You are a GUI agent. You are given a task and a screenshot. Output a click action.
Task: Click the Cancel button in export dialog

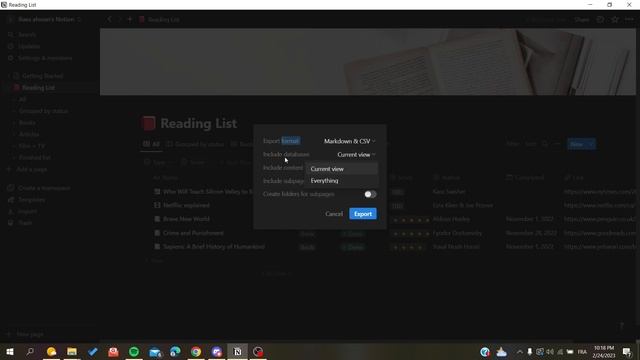point(334,214)
